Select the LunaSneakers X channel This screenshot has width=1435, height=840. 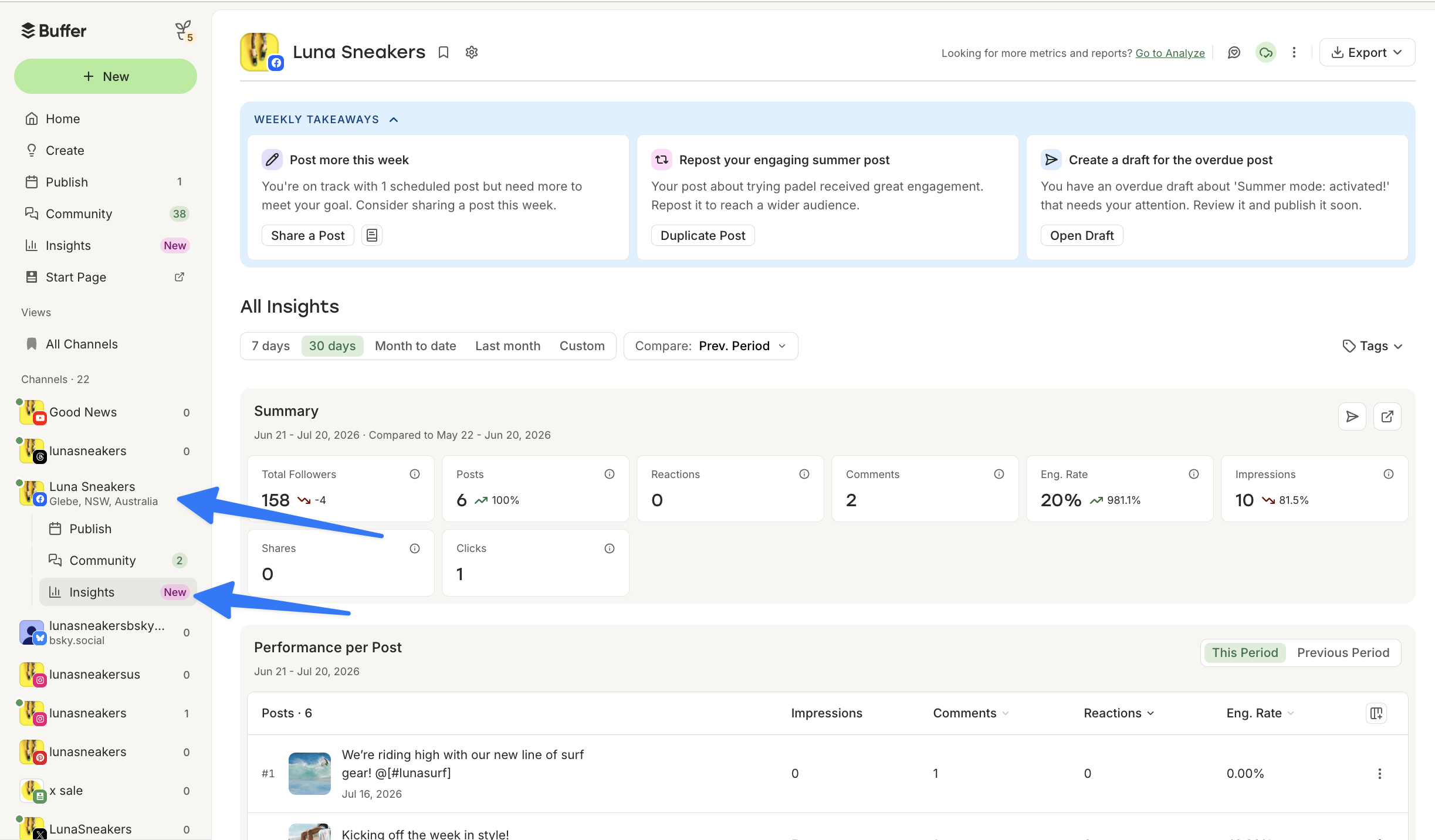[x=106, y=829]
